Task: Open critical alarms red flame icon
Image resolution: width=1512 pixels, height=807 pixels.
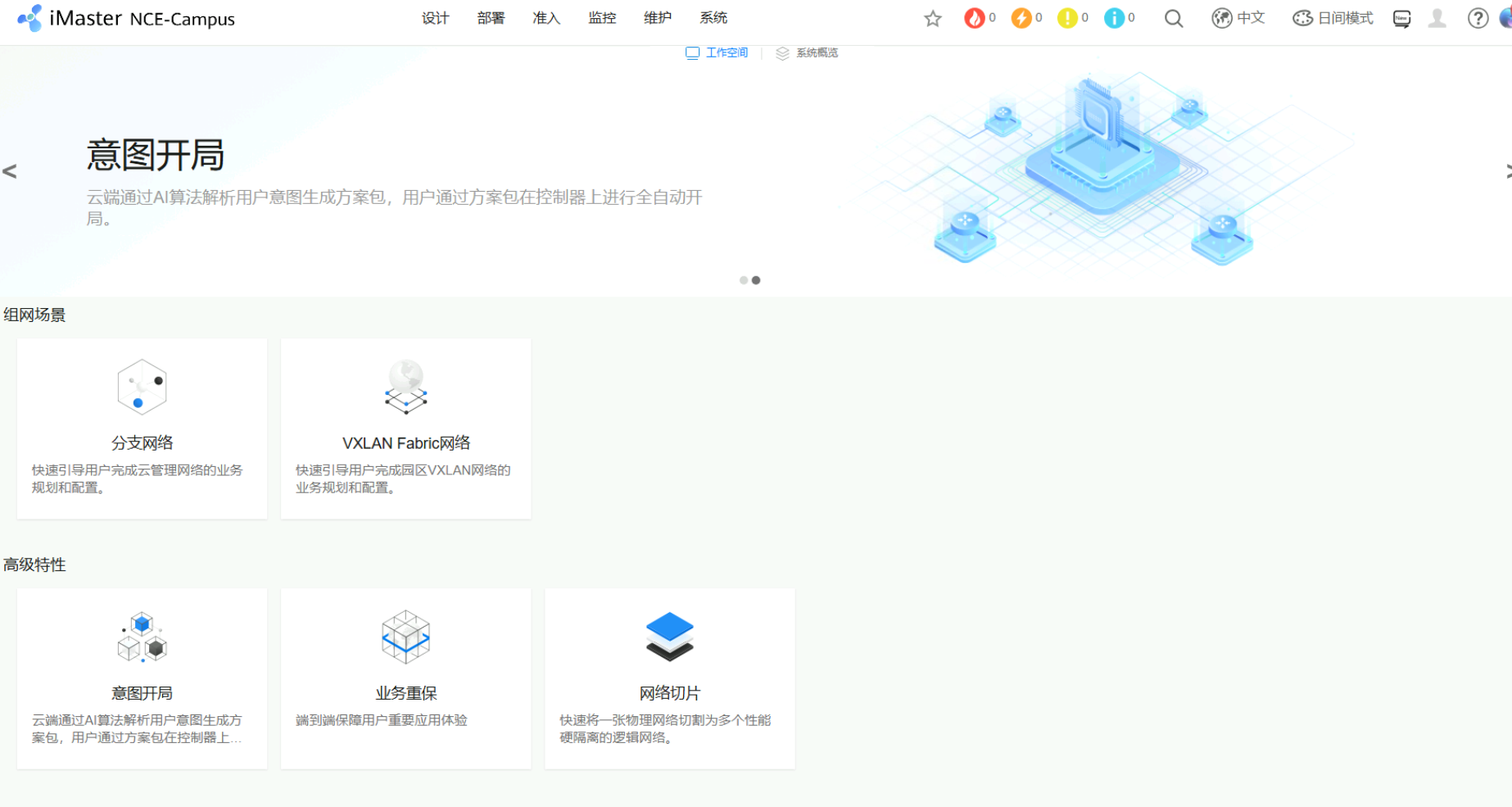Action: click(x=974, y=18)
